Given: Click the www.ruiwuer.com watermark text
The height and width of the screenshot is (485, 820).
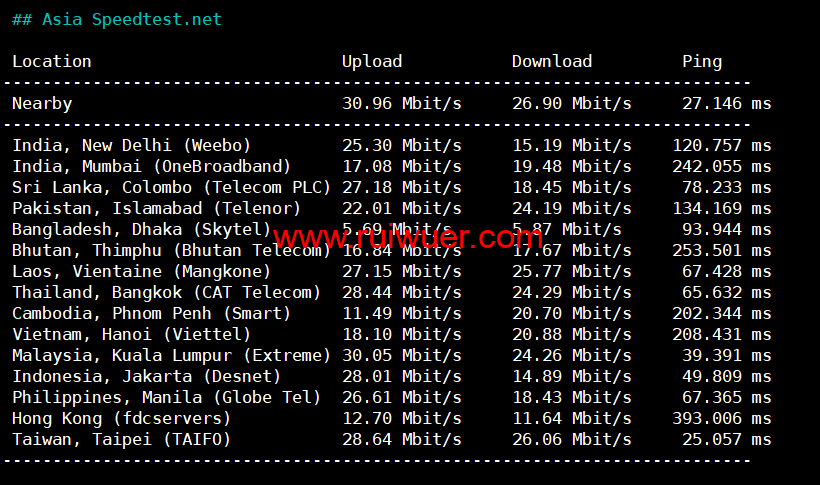Looking at the screenshot, I should pyautogui.click(x=408, y=238).
